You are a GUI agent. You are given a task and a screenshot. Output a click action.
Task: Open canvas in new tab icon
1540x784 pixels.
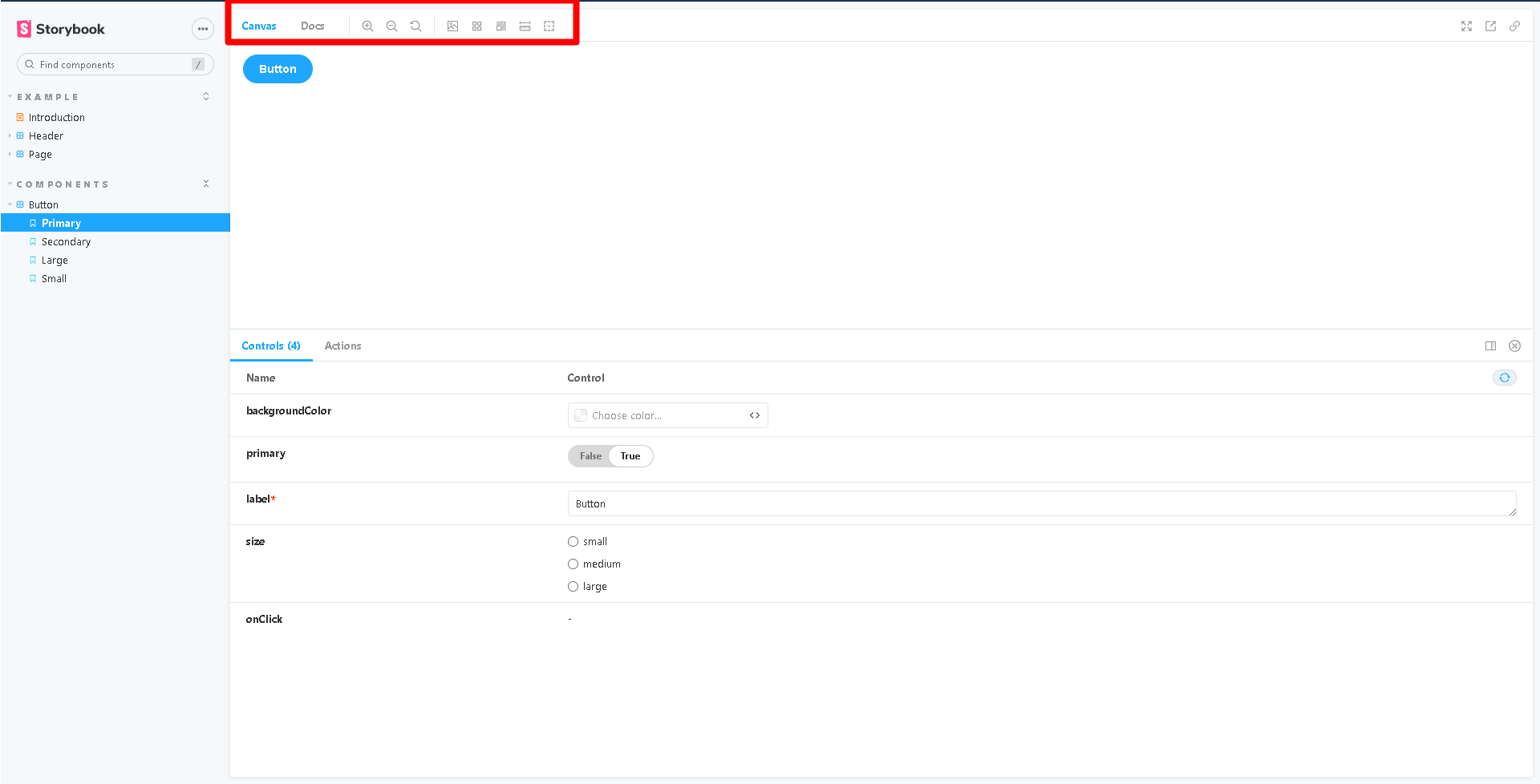pos(1490,26)
